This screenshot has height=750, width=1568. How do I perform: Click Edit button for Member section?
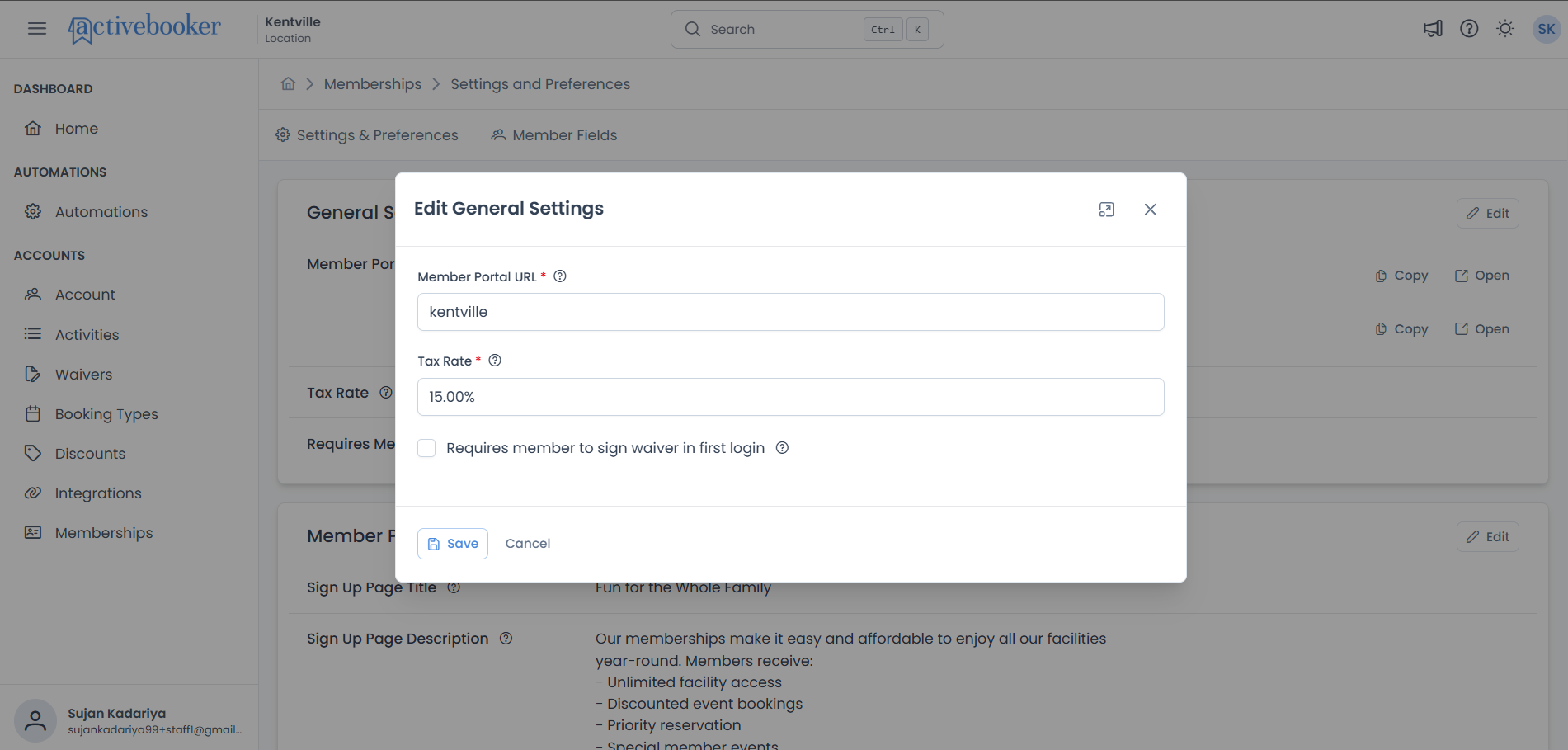coord(1487,537)
